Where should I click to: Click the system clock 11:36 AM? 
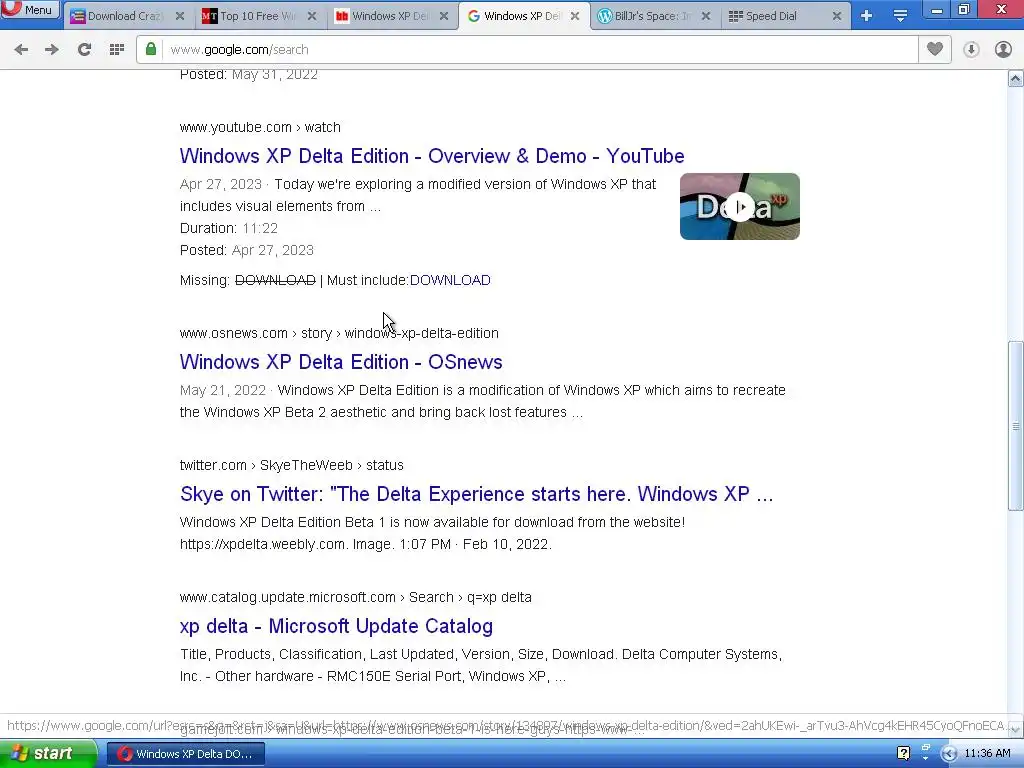tap(987, 754)
